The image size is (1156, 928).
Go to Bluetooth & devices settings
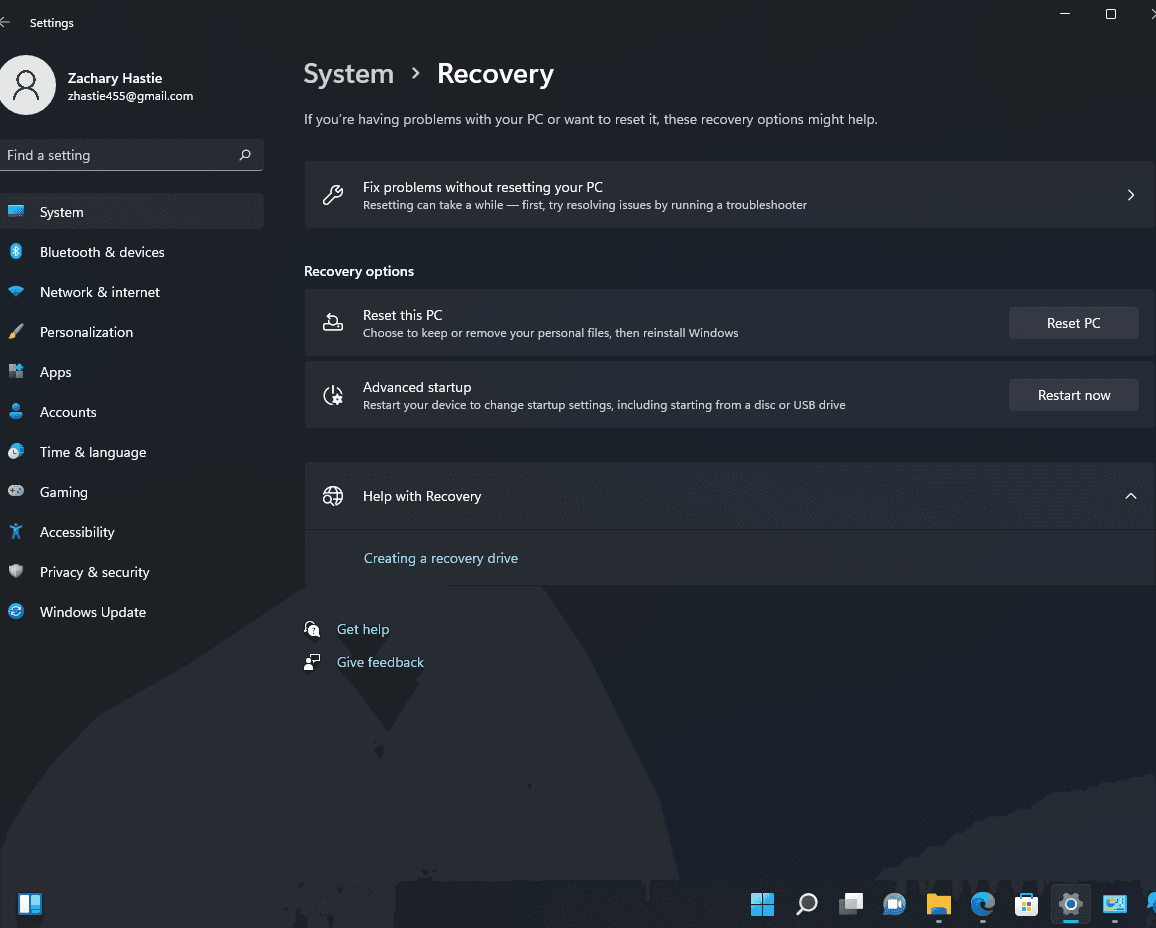pos(132,251)
